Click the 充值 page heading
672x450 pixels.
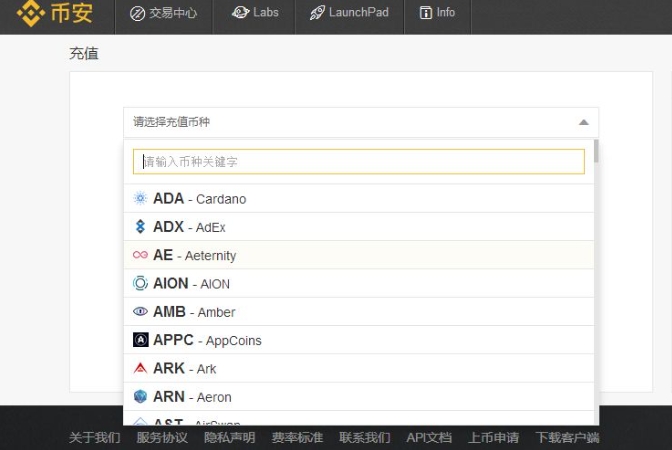click(x=84, y=54)
